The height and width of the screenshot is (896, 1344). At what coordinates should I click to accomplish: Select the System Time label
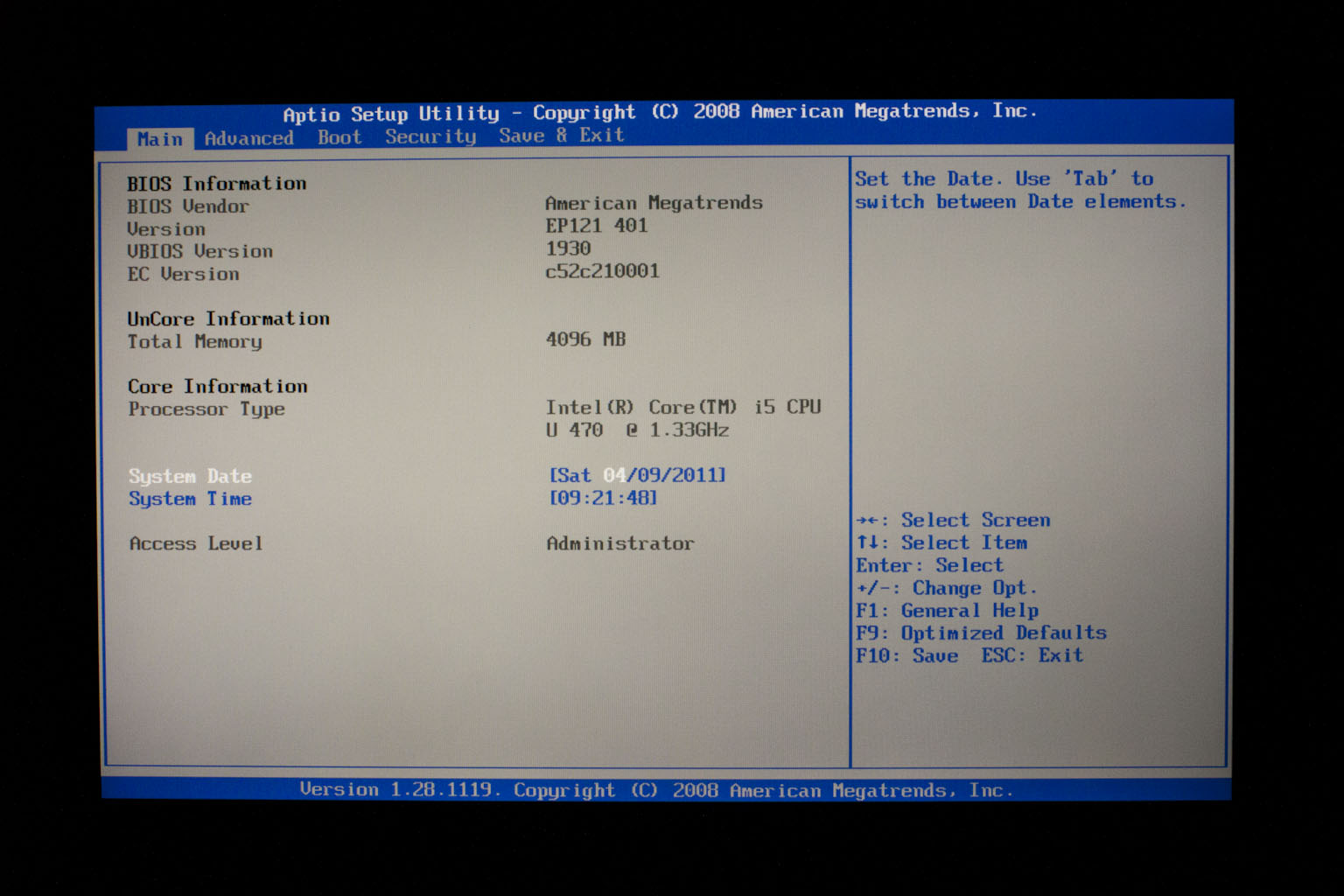[x=190, y=499]
